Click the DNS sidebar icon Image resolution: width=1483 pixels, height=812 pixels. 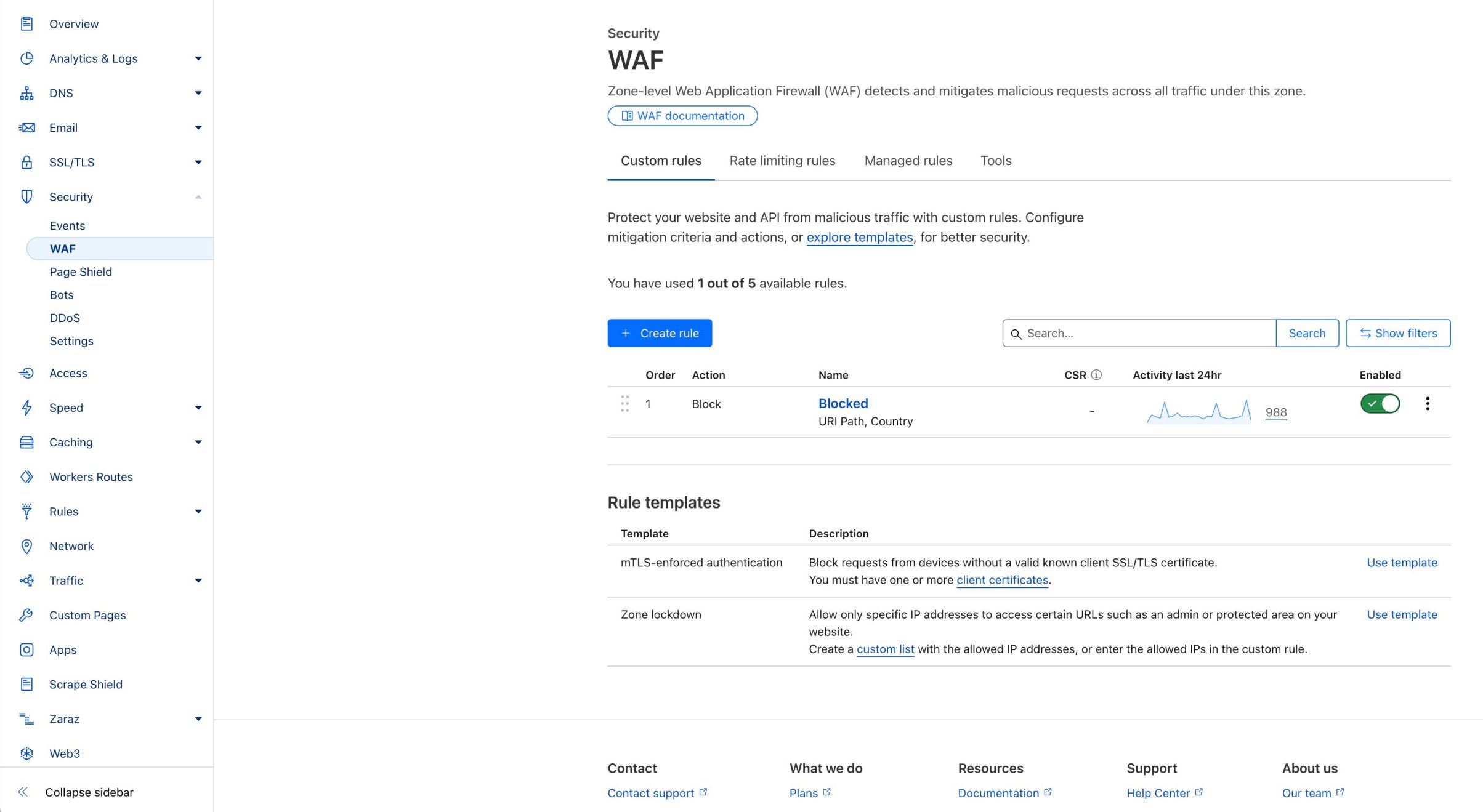tap(28, 92)
